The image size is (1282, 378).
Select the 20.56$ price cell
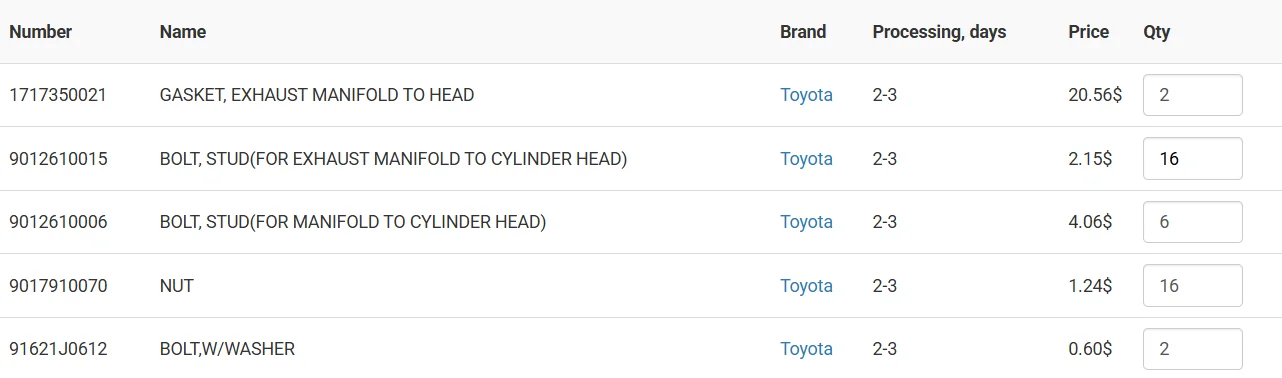1095,95
